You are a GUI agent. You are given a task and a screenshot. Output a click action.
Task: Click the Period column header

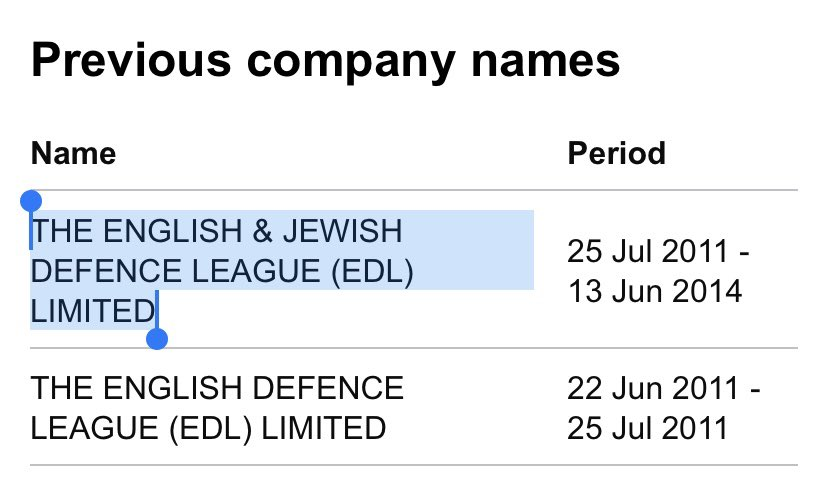pos(616,154)
